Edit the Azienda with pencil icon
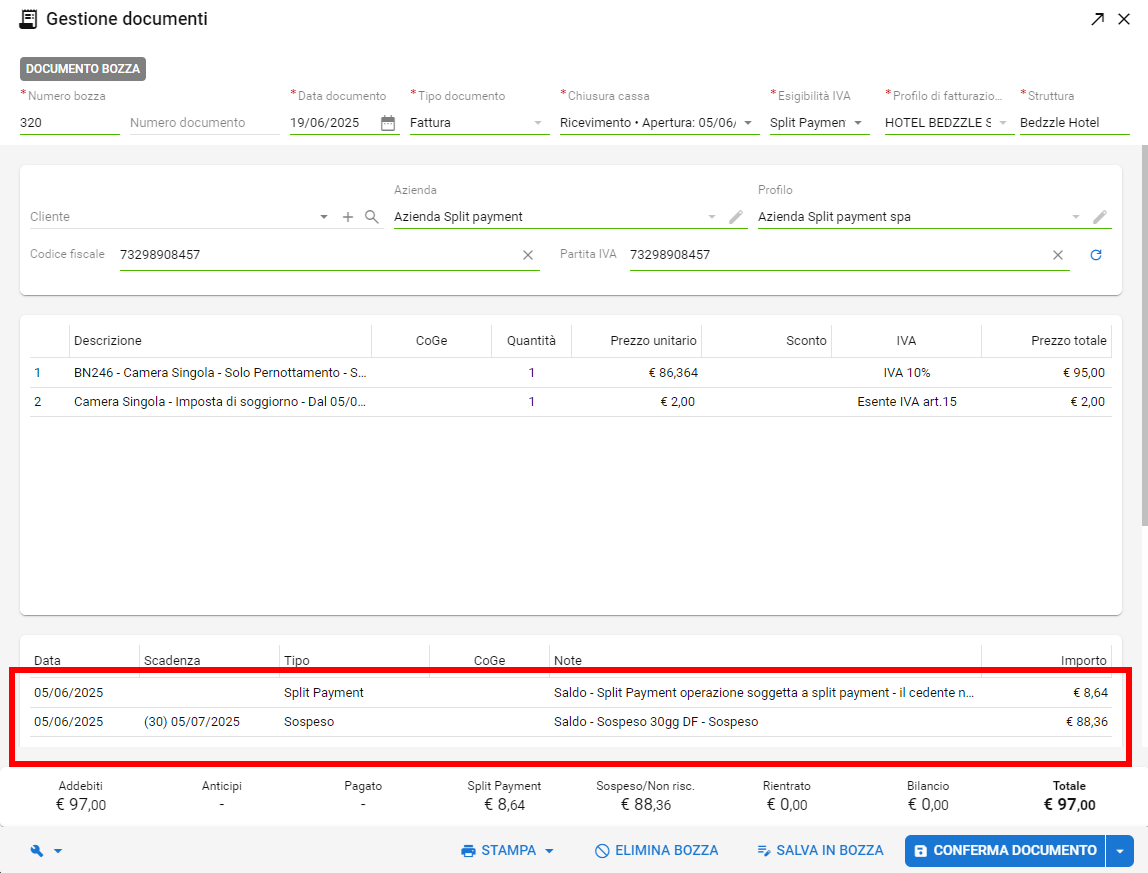Viewport: 1148px width, 873px height. click(x=736, y=217)
